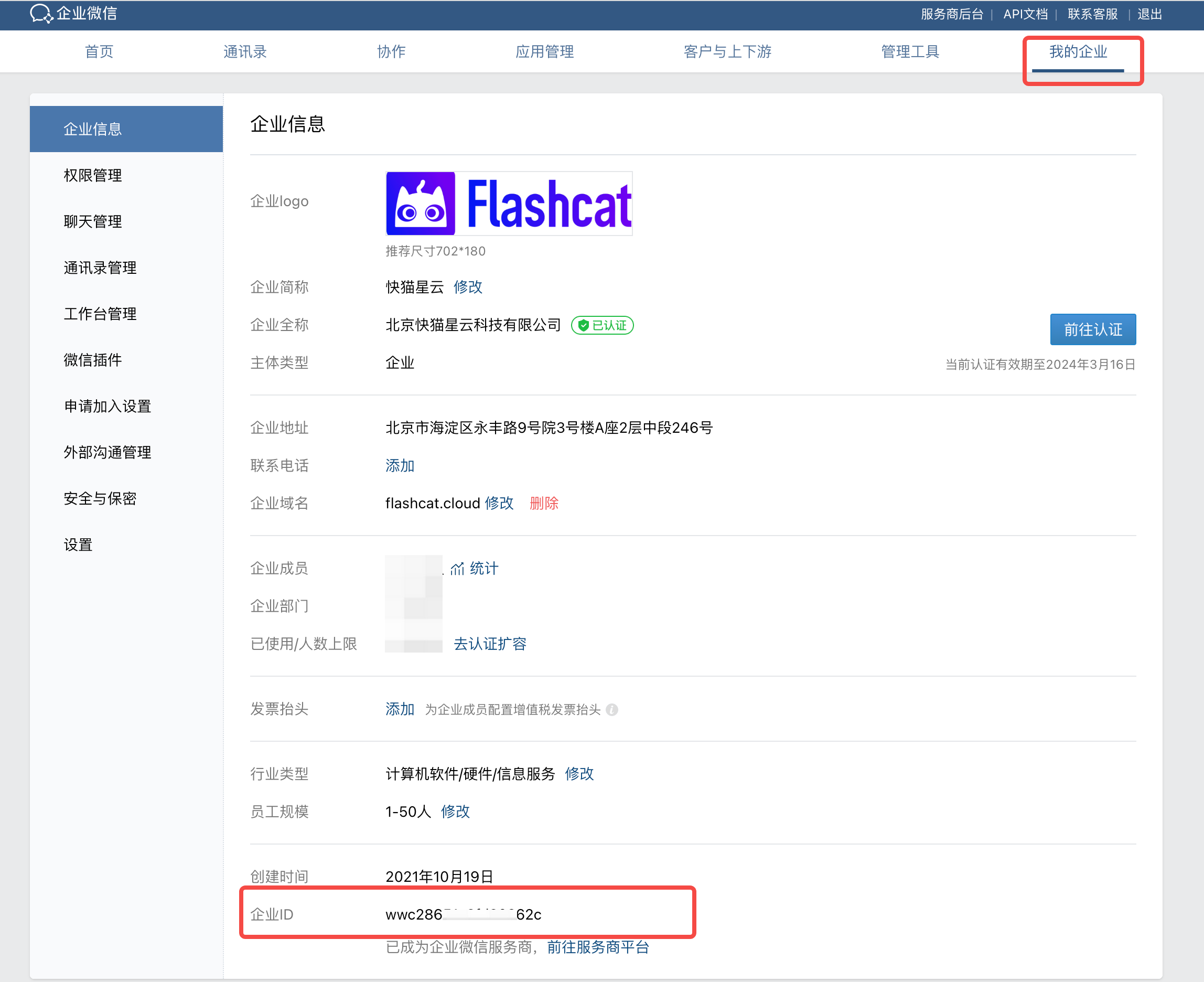This screenshot has width=1204, height=982.
Task: Click the info icon beside 发票抬头 hint
Action: [612, 709]
